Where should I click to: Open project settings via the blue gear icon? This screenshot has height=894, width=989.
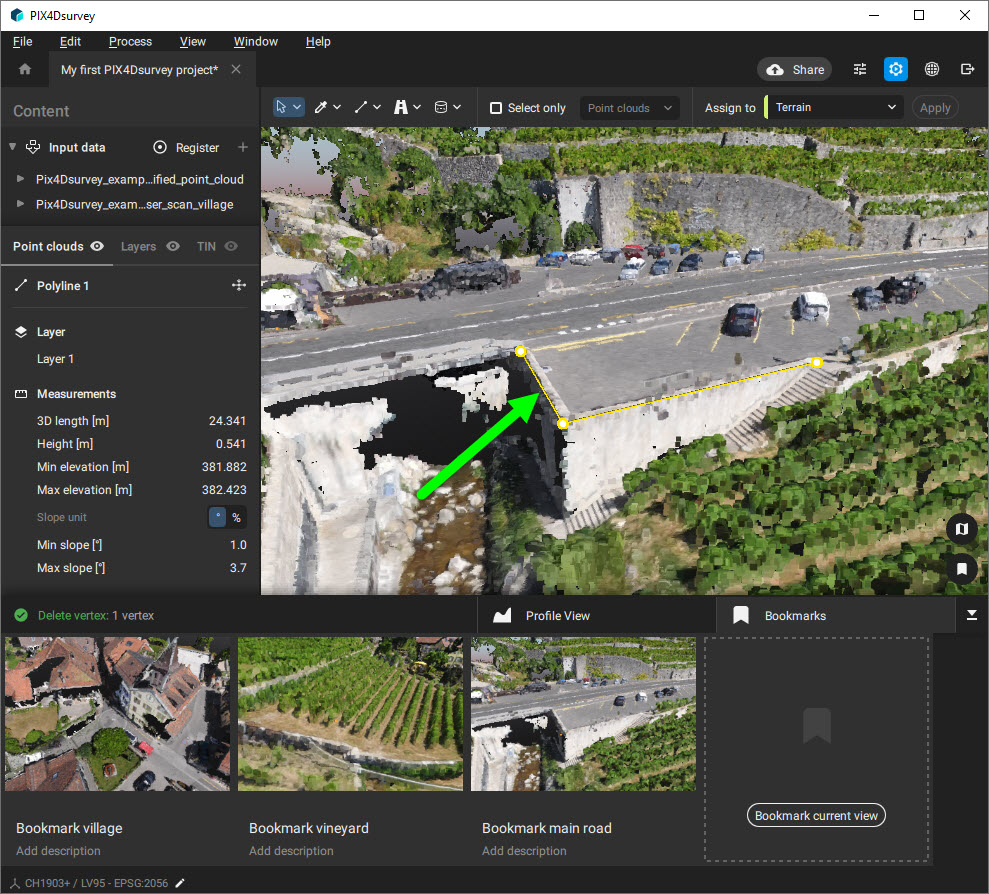(895, 69)
